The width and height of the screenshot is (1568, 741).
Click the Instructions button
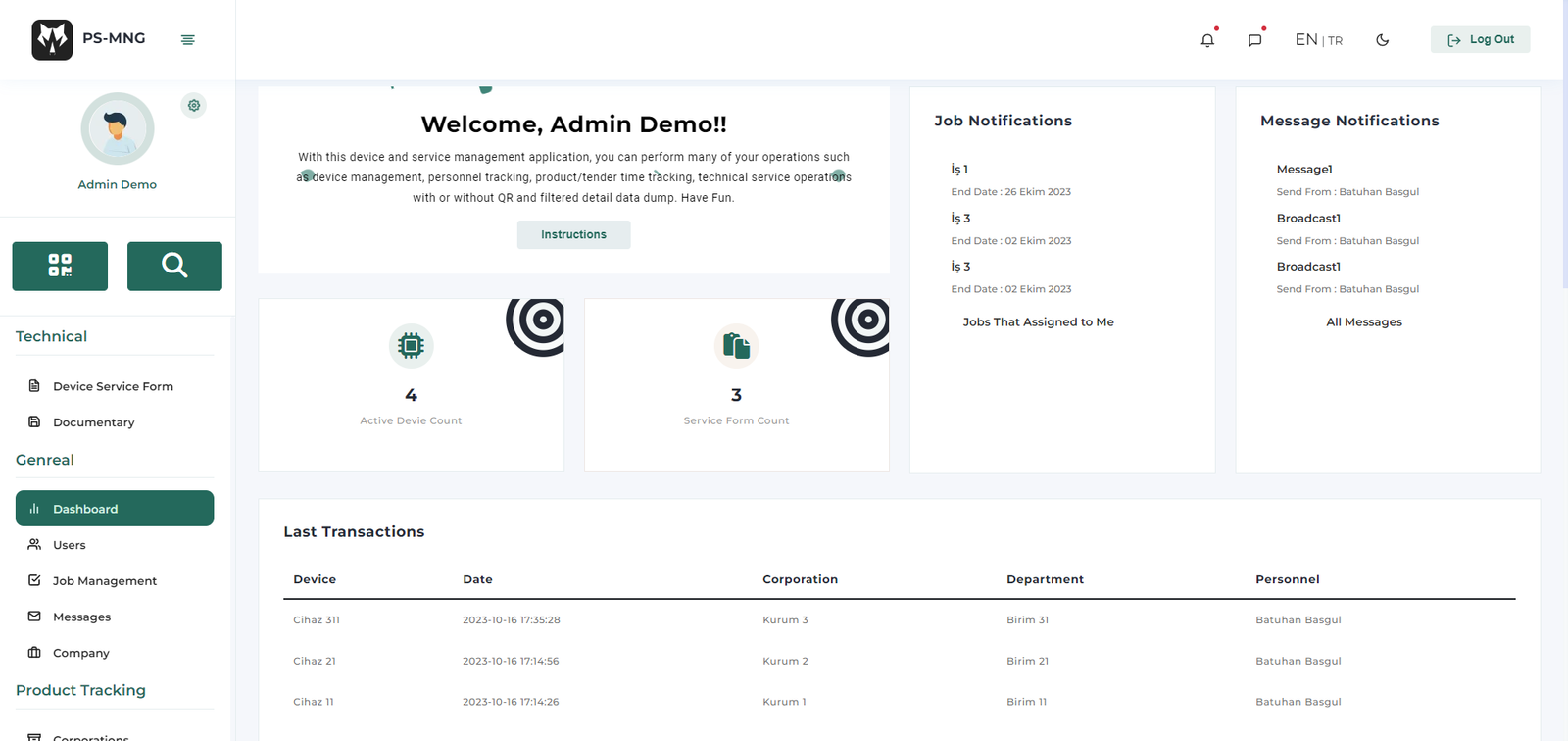pos(573,235)
